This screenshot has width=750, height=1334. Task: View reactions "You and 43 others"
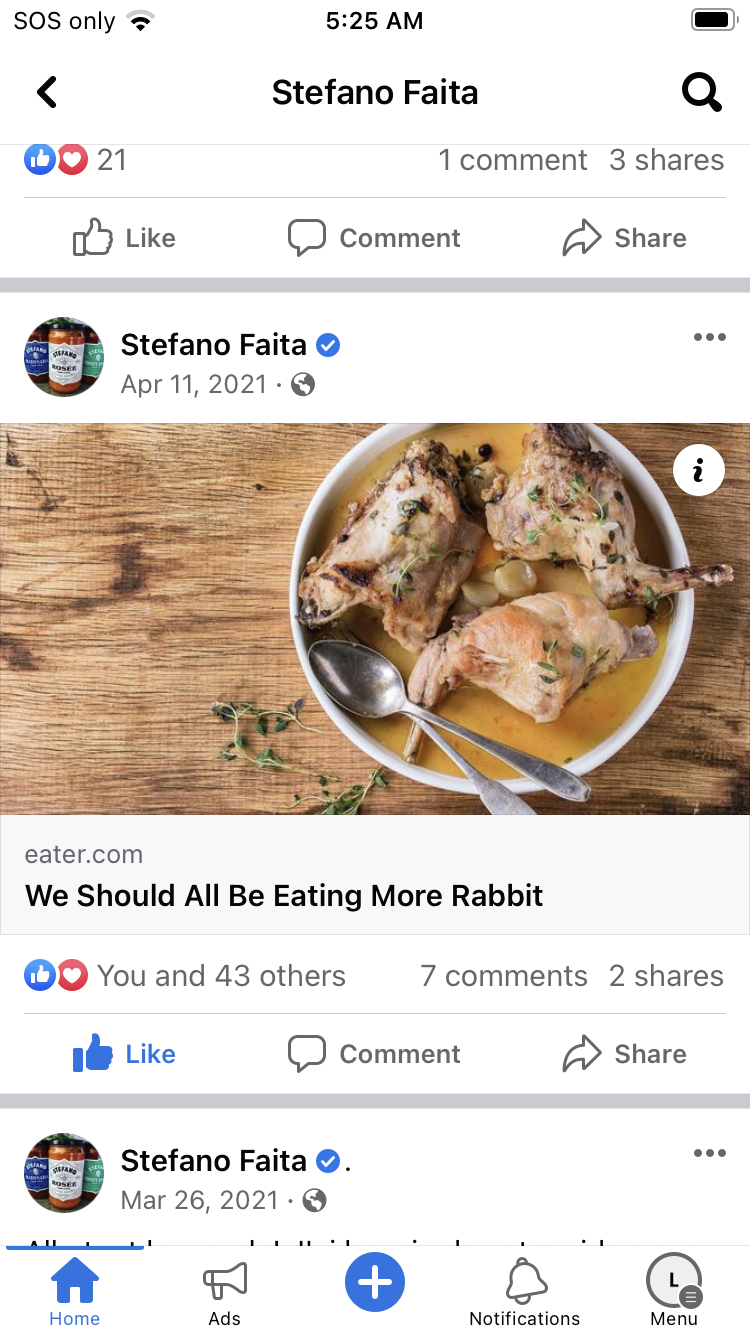click(220, 976)
